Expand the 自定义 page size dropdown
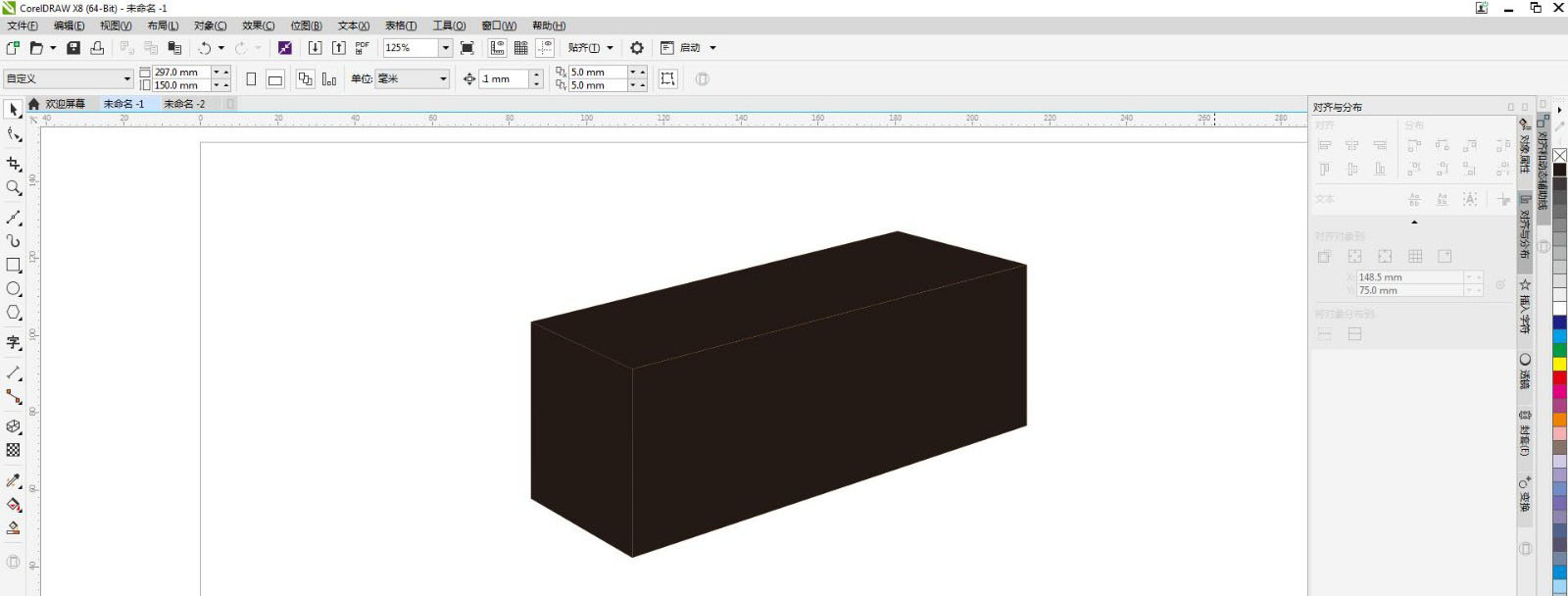Viewport: 1568px width, 596px height. (126, 79)
